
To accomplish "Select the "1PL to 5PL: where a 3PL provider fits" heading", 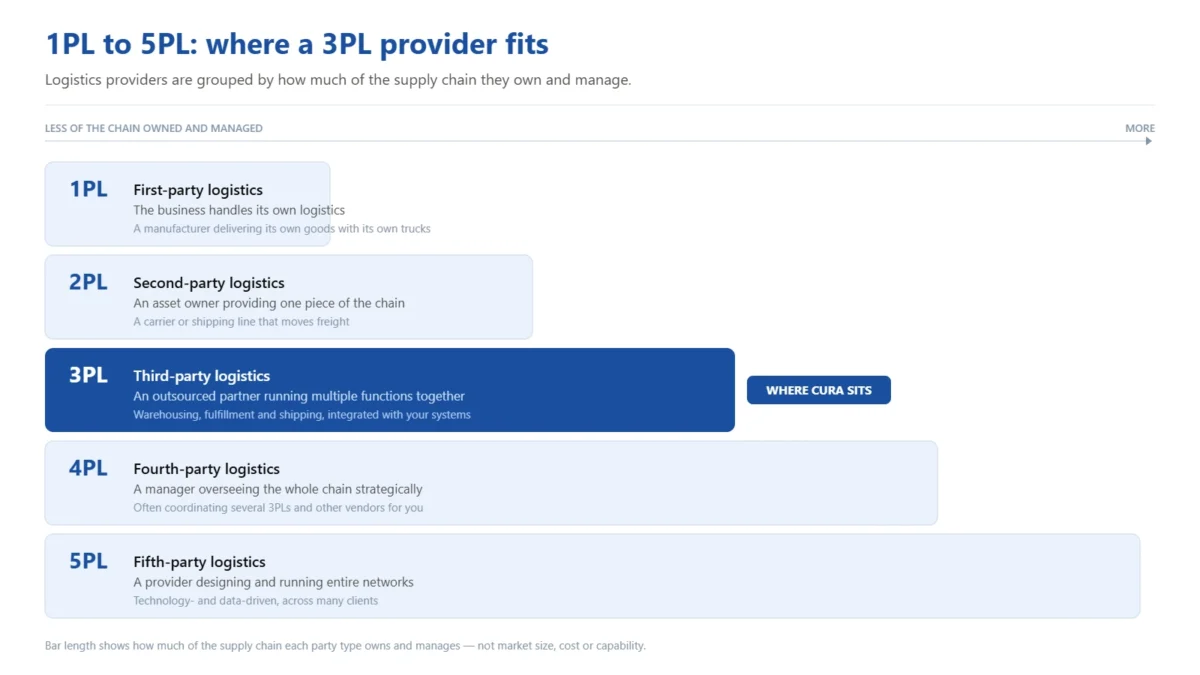I will [297, 44].
